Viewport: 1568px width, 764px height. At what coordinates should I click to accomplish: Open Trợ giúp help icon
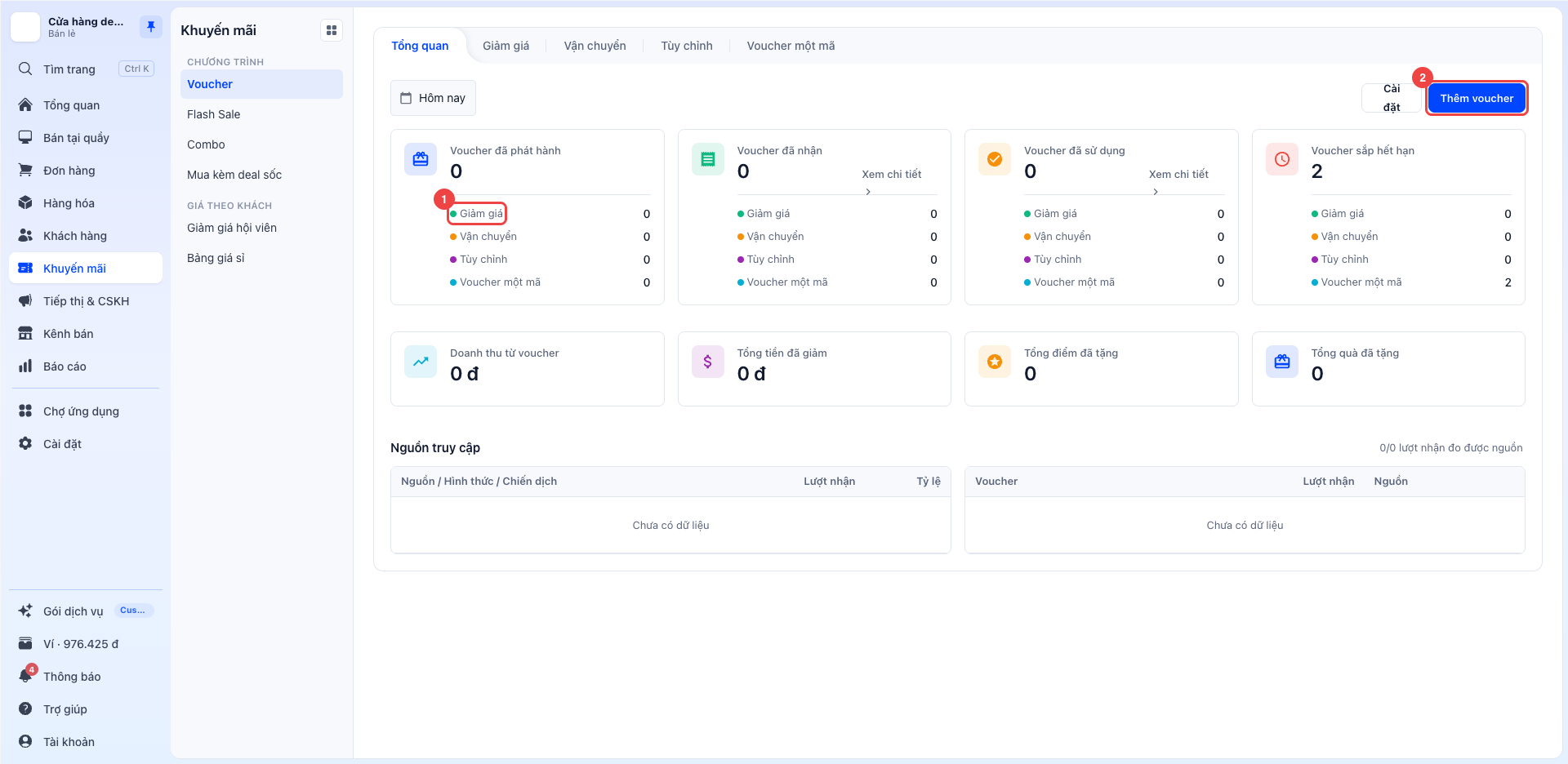click(x=25, y=709)
